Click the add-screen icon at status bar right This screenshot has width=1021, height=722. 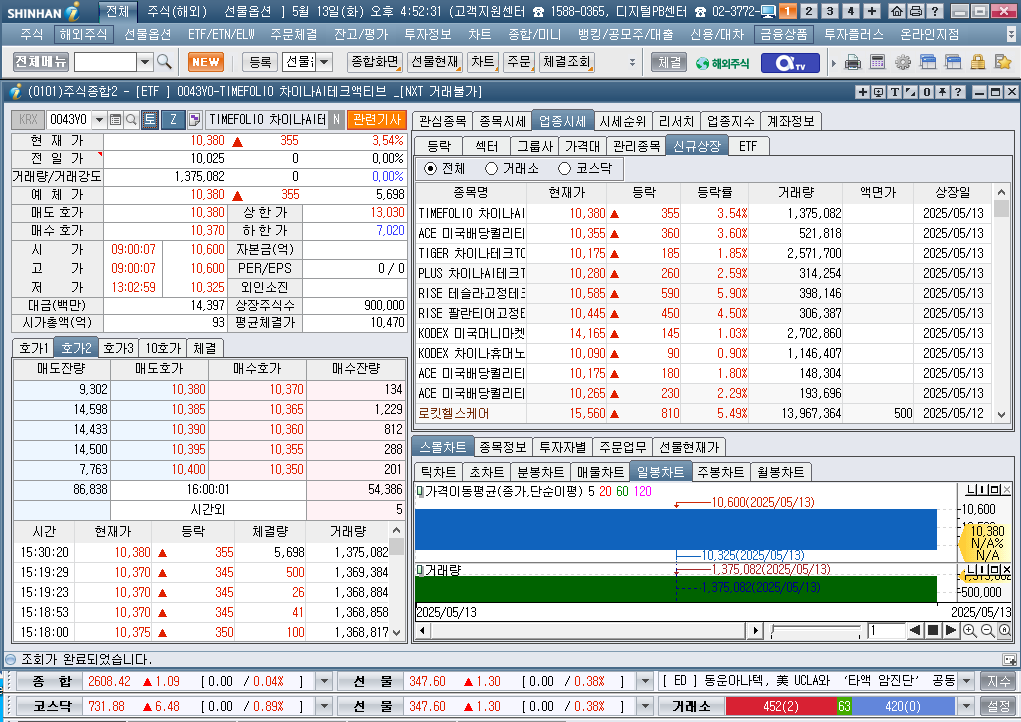point(1009,660)
